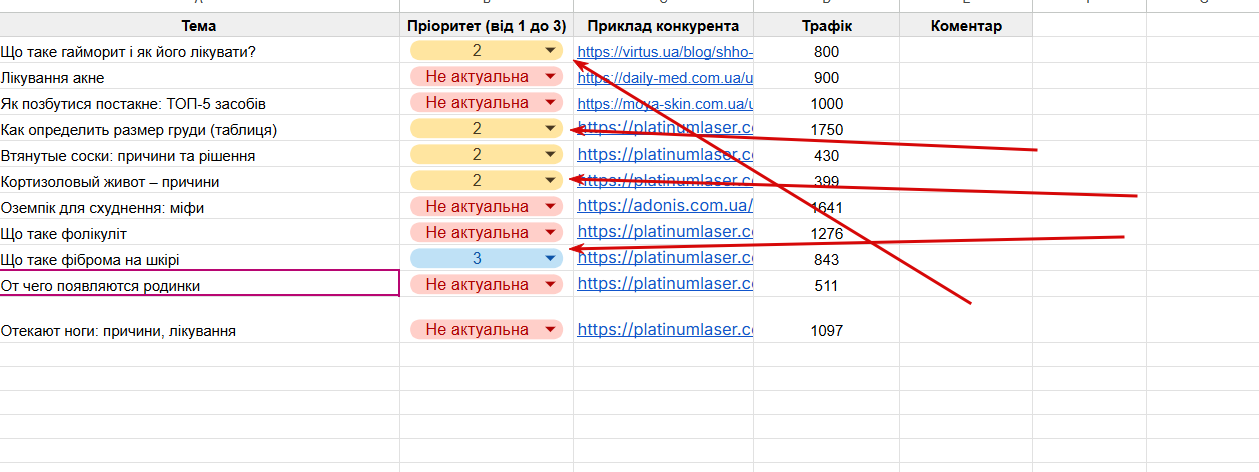This screenshot has height=472, width=1259.
Task: Open platinumlaser link in Втянутые соски row
Action: click(x=665, y=154)
